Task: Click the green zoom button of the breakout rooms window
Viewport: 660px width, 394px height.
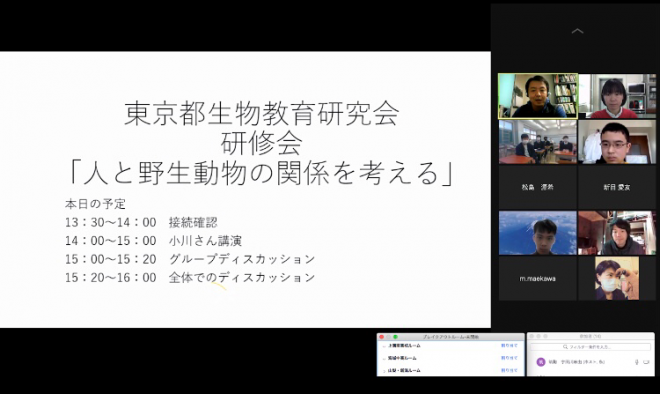Action: pyautogui.click(x=395, y=337)
